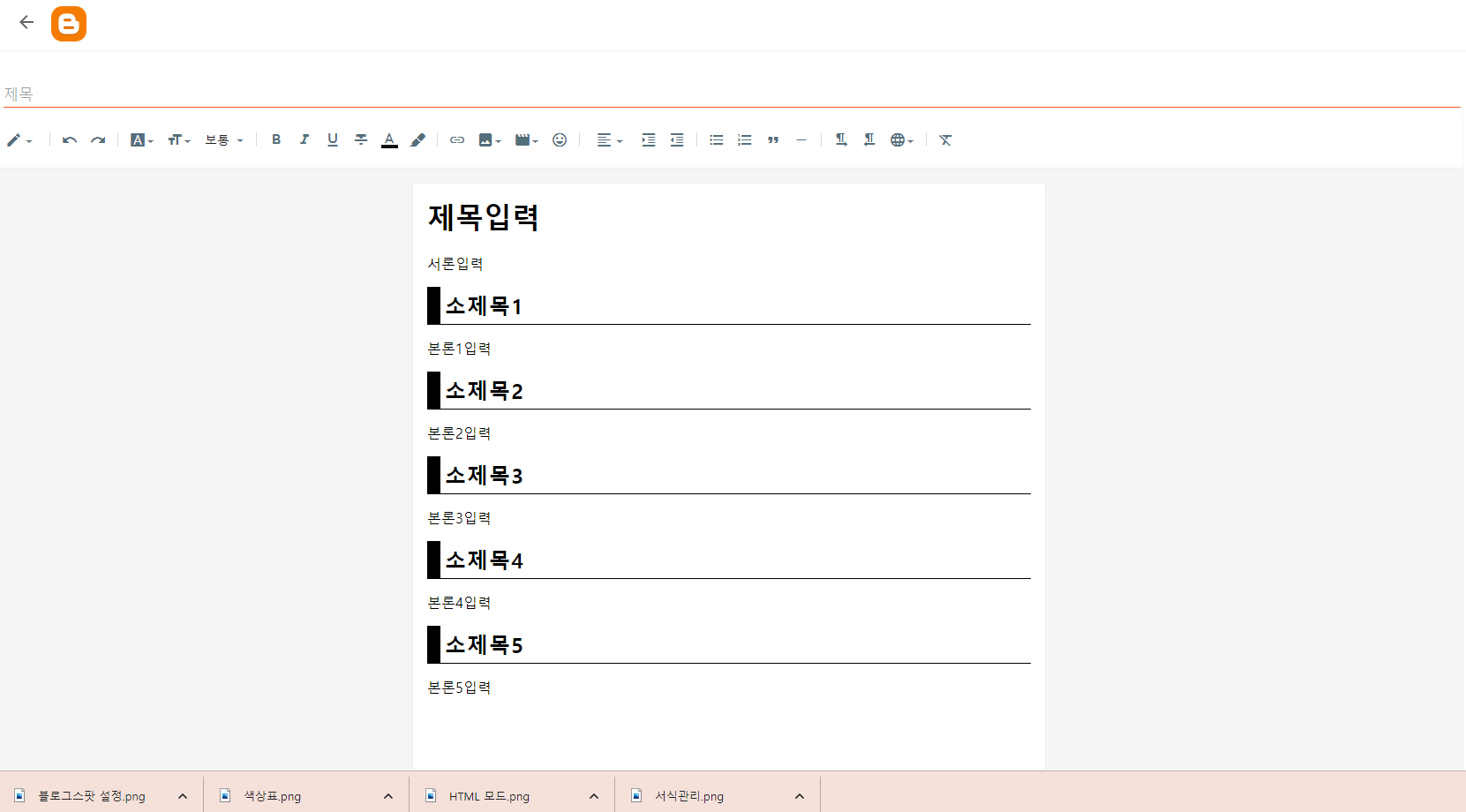Undo the last edit

(69, 139)
